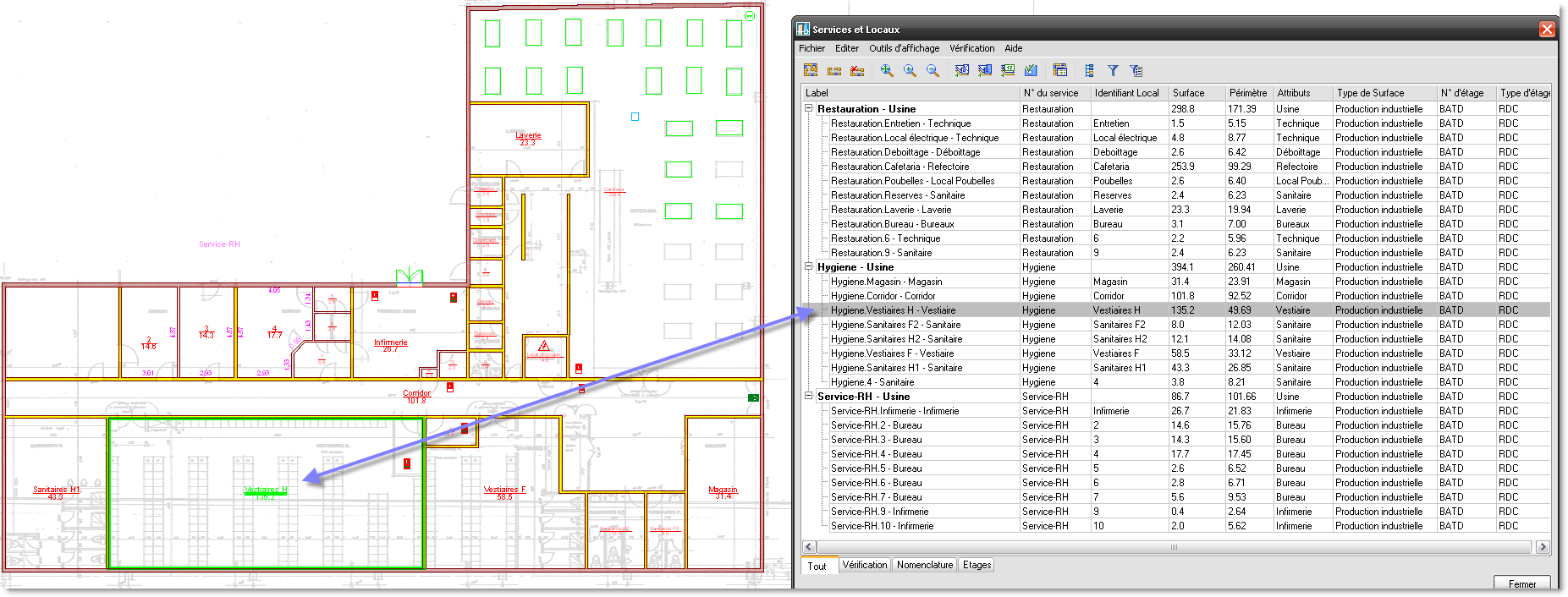The image size is (1568, 597).
Task: Switch to the Etages tab
Action: 977,565
